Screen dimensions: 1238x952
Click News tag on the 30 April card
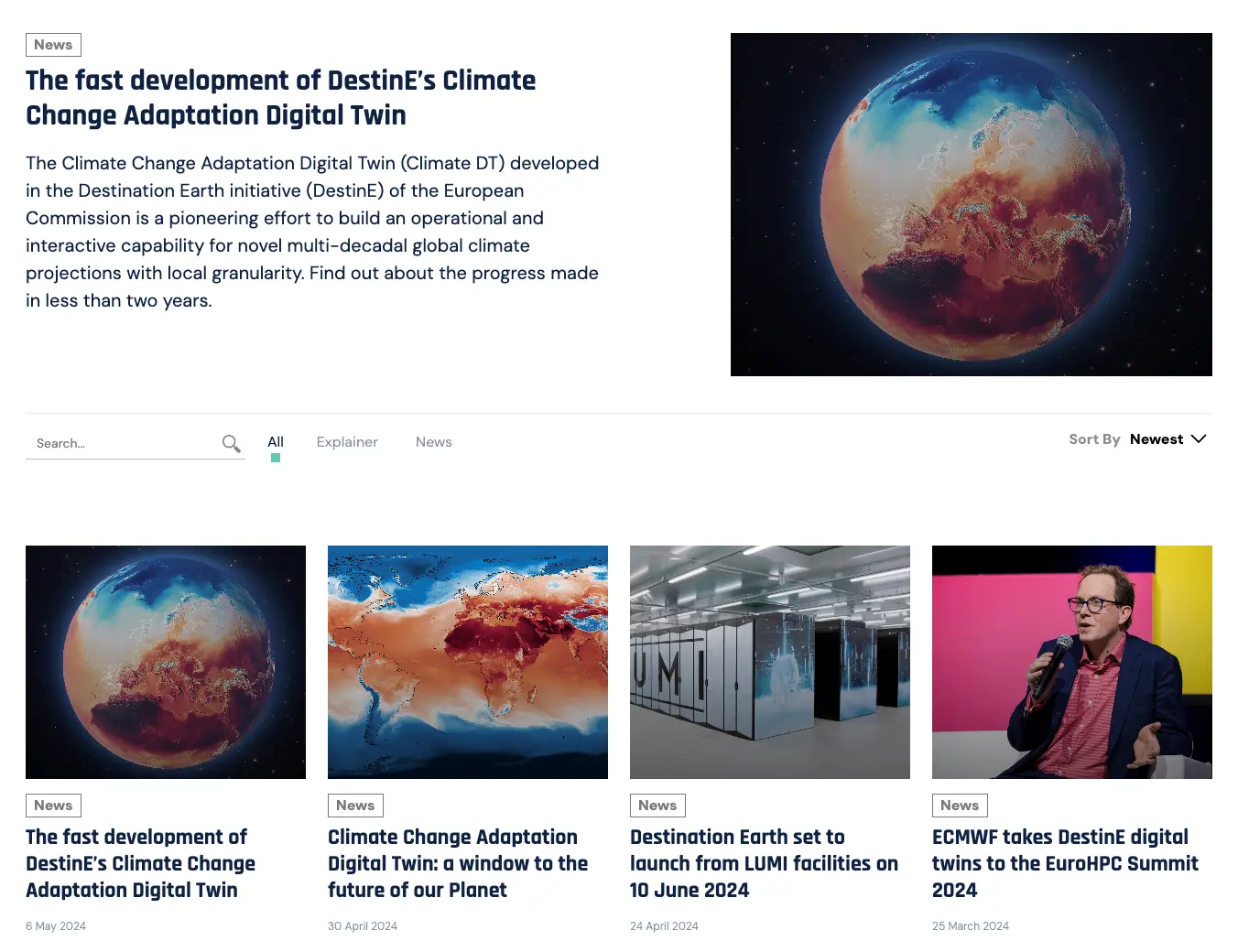coord(355,806)
